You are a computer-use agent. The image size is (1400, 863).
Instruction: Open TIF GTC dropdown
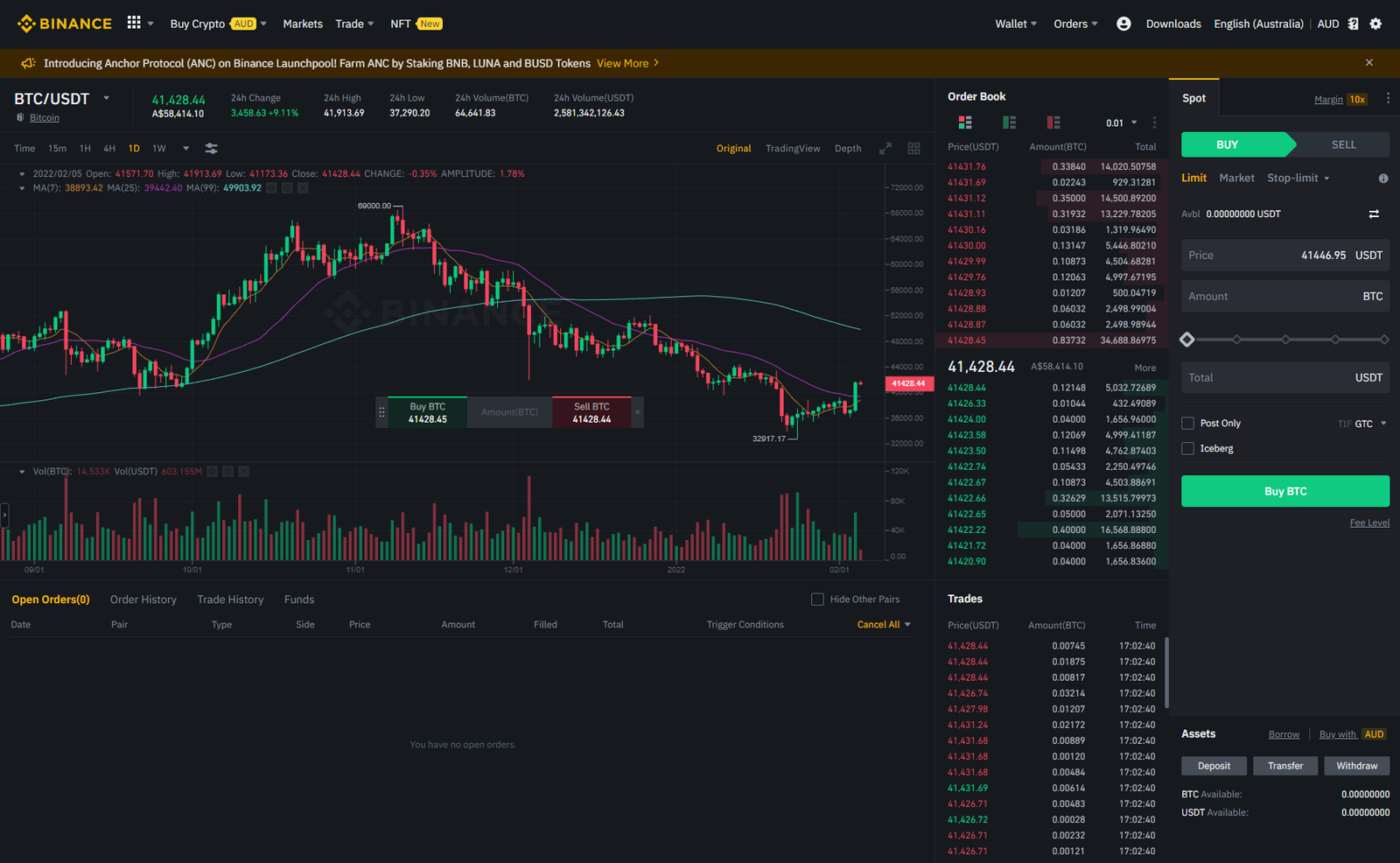[1362, 424]
